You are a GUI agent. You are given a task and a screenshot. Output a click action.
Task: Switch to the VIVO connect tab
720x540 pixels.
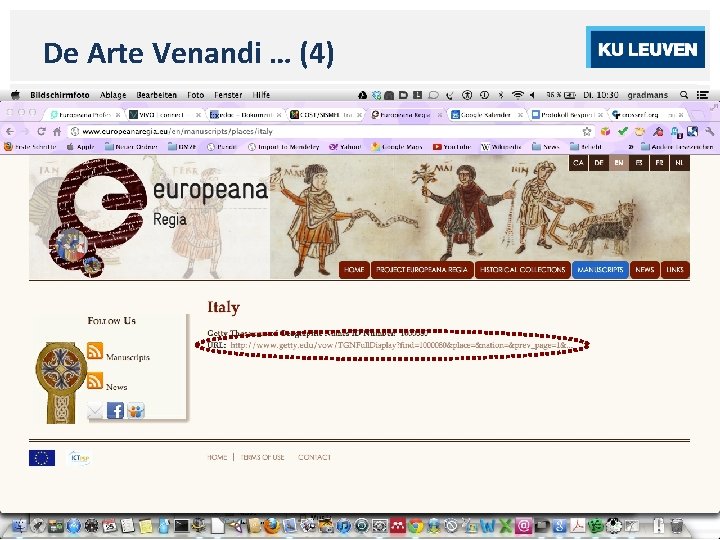tap(163, 115)
